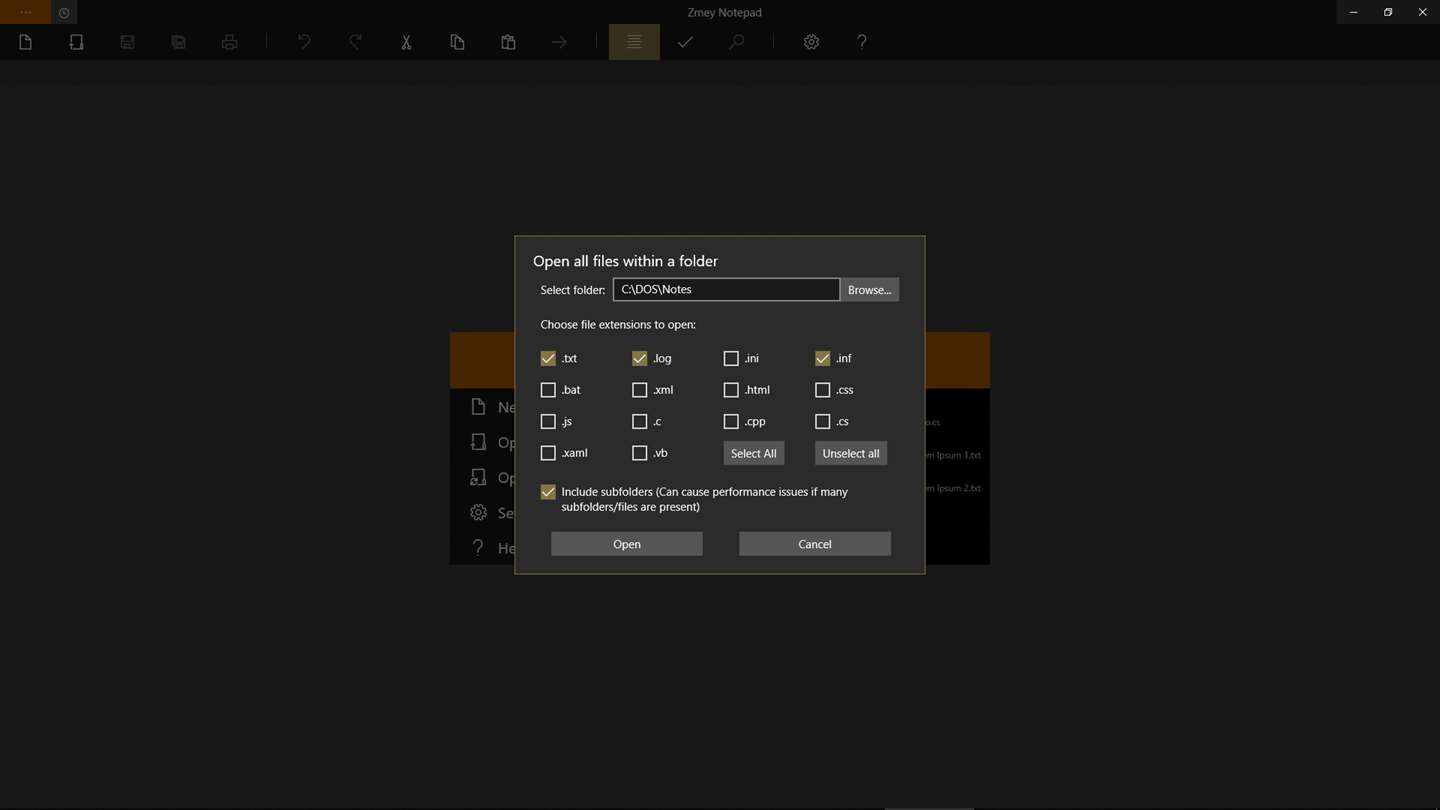Viewport: 1440px width, 810px height.
Task: Enable the .xaml extension checkbox
Action: pos(548,453)
